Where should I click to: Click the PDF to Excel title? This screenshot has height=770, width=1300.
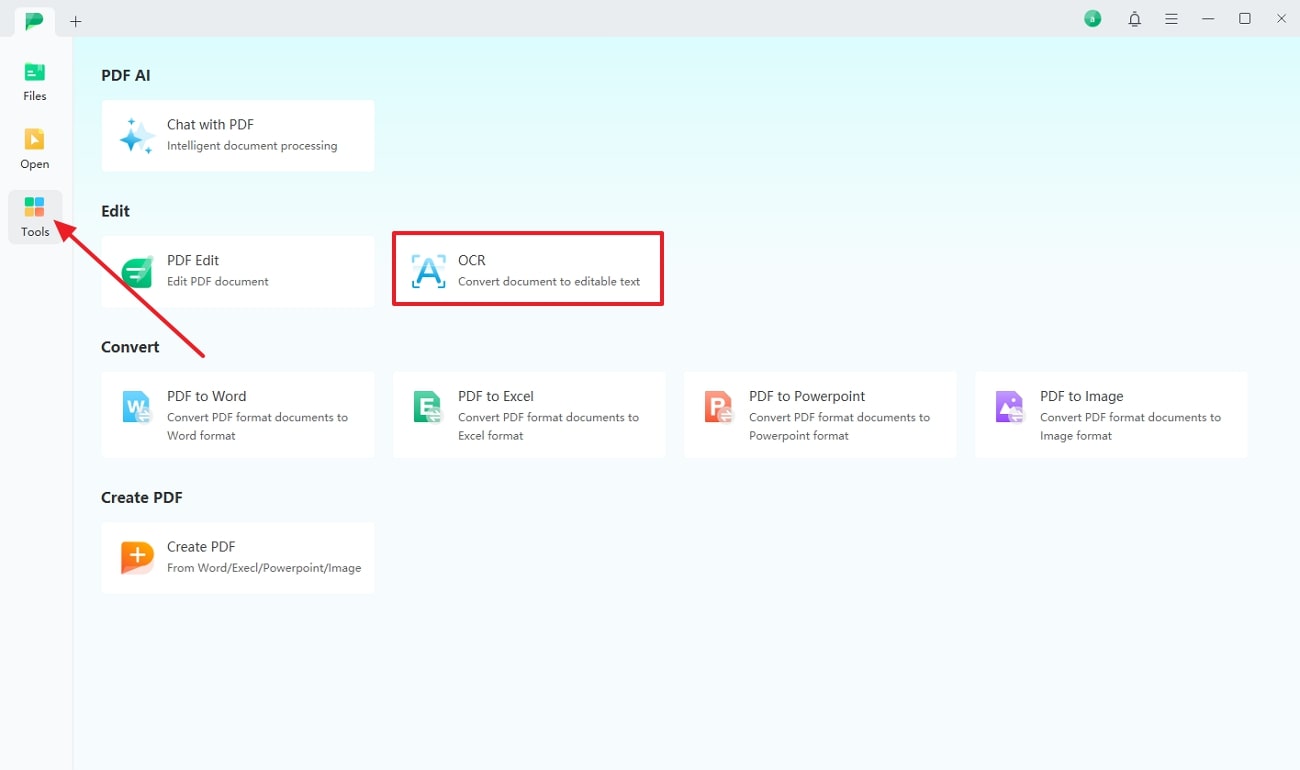[x=496, y=396]
